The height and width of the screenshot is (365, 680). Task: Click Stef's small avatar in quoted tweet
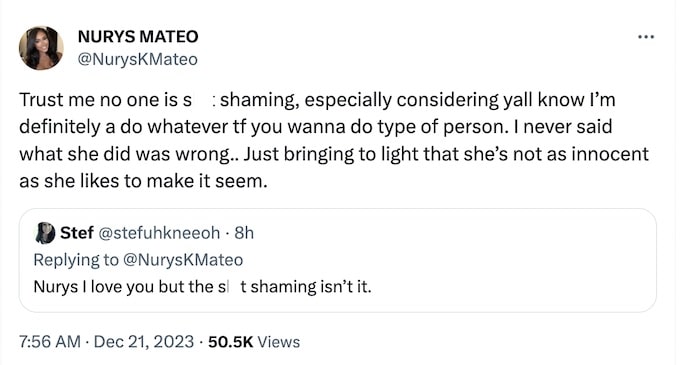pyautogui.click(x=45, y=233)
